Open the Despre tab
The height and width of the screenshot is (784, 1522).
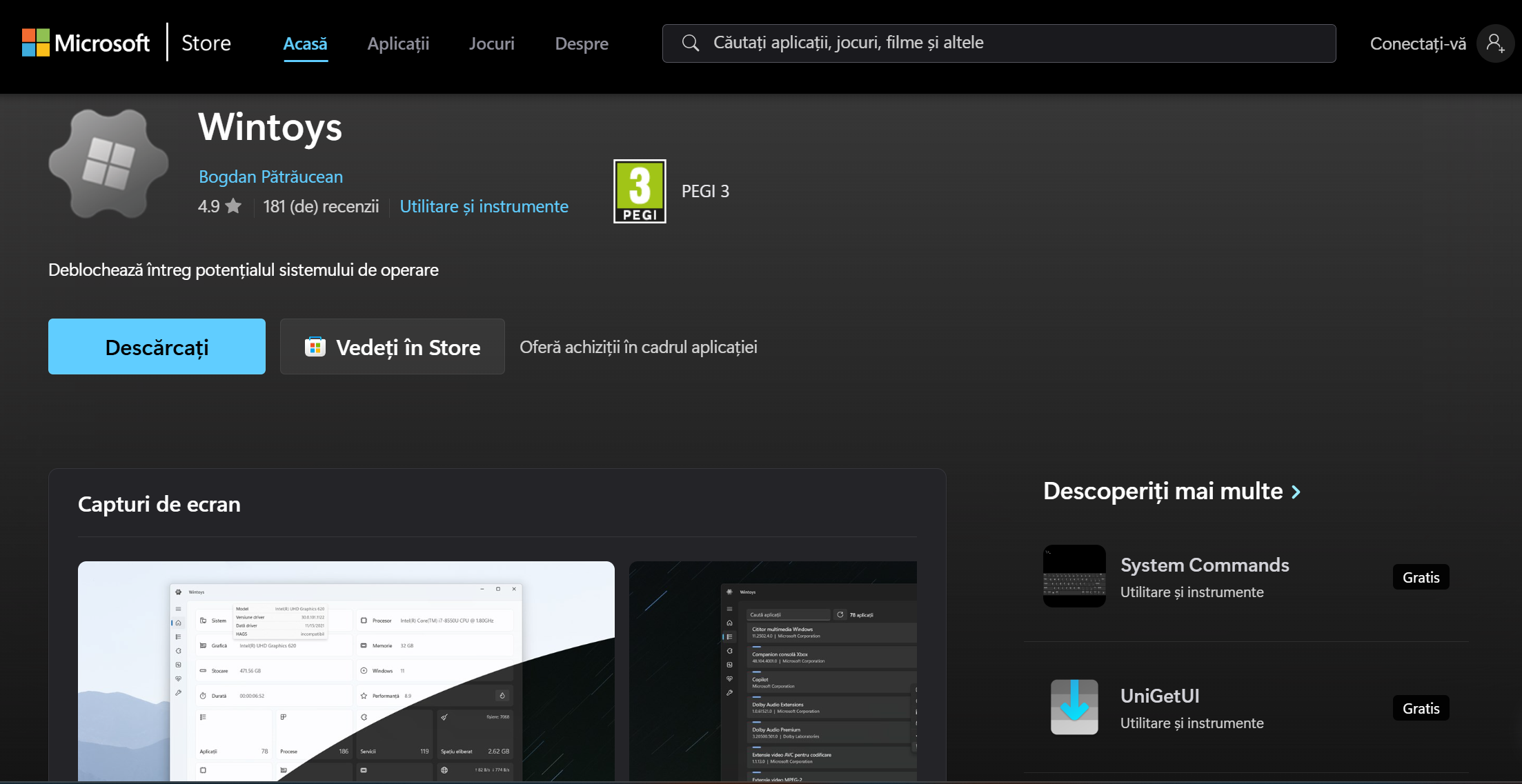click(582, 43)
